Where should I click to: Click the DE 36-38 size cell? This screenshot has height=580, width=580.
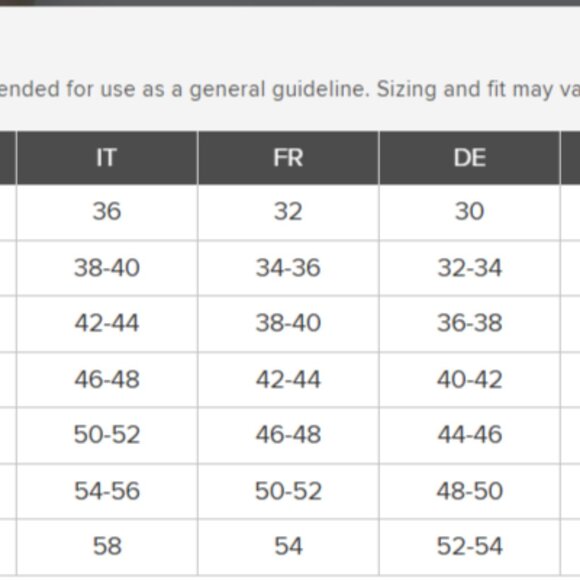(469, 324)
